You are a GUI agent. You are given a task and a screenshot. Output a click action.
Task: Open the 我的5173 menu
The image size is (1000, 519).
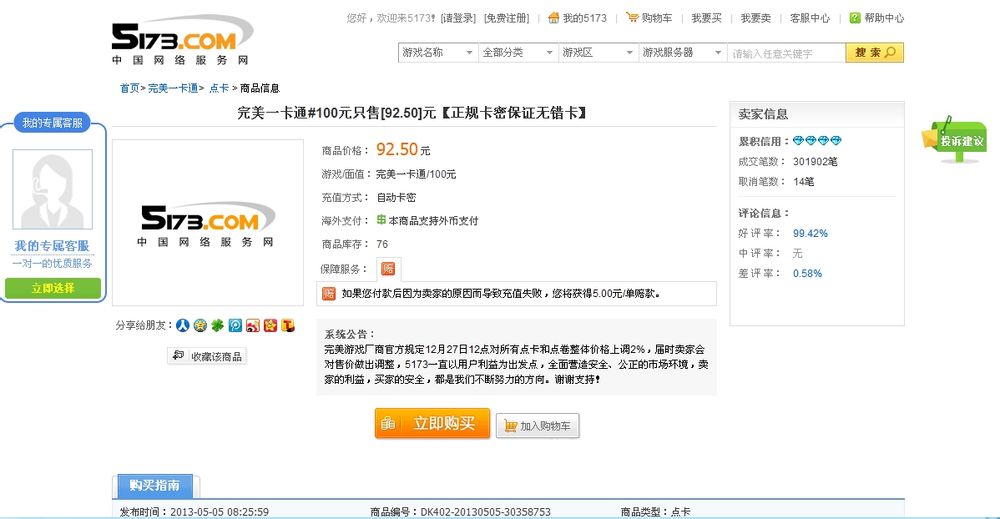tap(578, 18)
